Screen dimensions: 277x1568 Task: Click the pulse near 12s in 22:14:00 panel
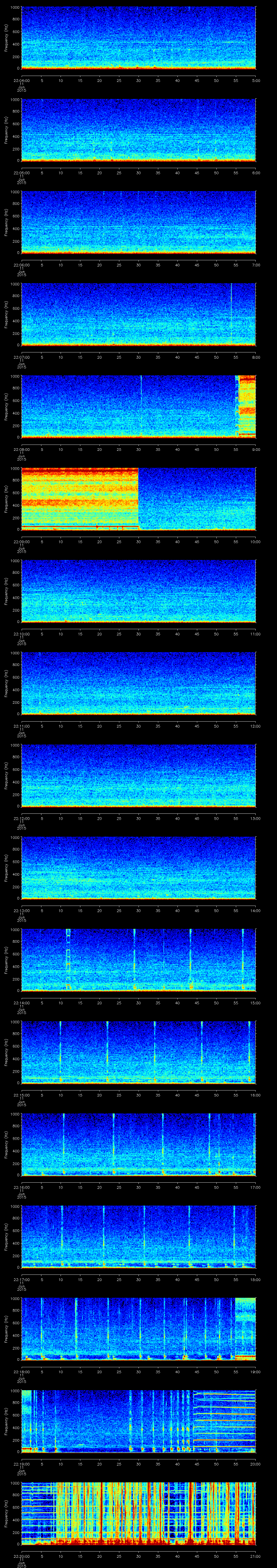[68, 960]
